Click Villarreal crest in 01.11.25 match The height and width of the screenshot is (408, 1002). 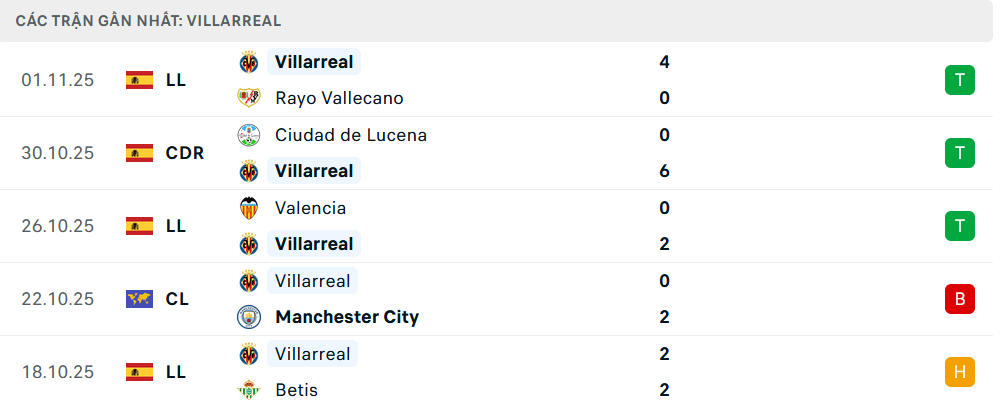pos(248,62)
